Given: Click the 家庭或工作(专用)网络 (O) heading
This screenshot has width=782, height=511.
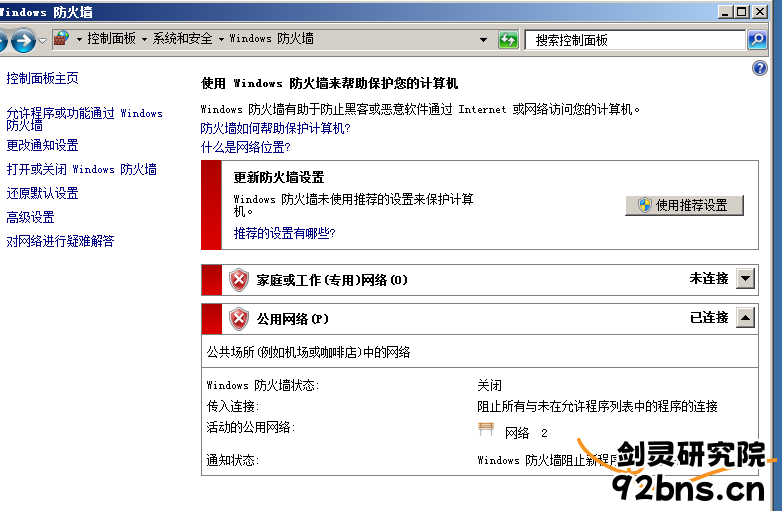Looking at the screenshot, I should click(332, 280).
